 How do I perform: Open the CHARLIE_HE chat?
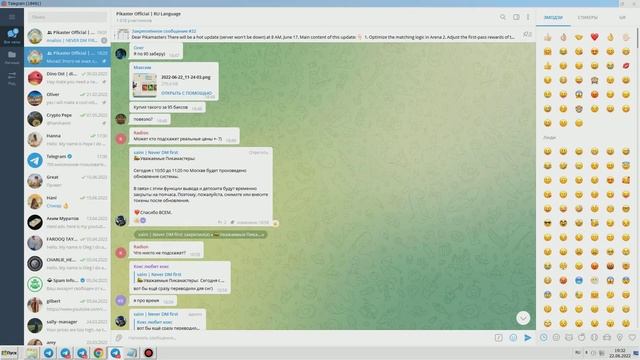click(x=67, y=264)
